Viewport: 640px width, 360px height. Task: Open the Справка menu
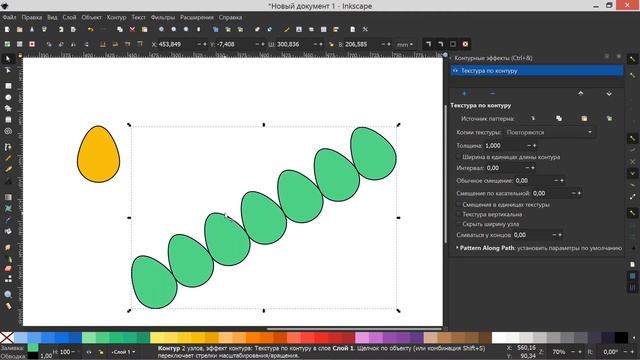click(230, 17)
